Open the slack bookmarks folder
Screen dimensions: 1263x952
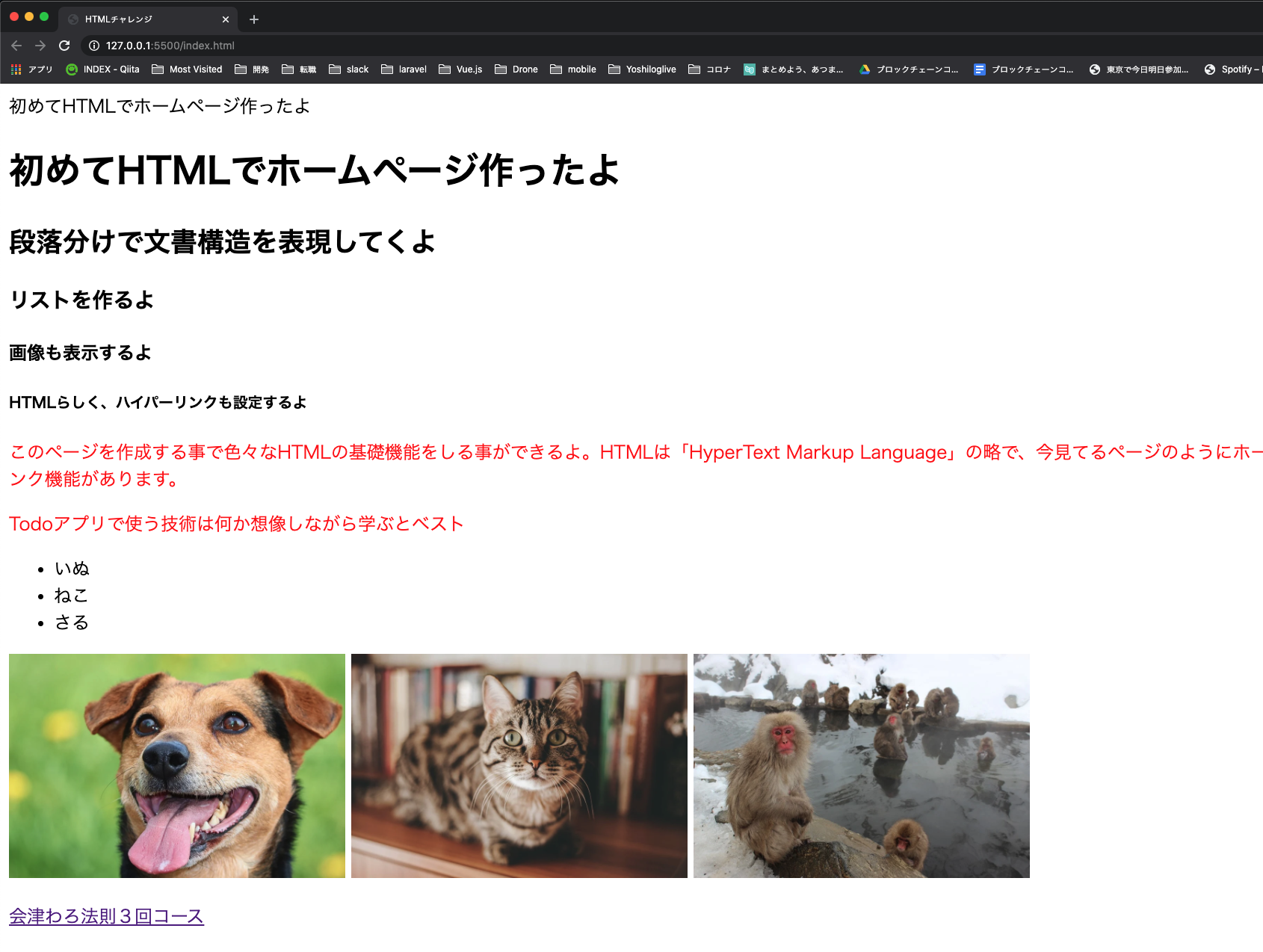pos(349,69)
